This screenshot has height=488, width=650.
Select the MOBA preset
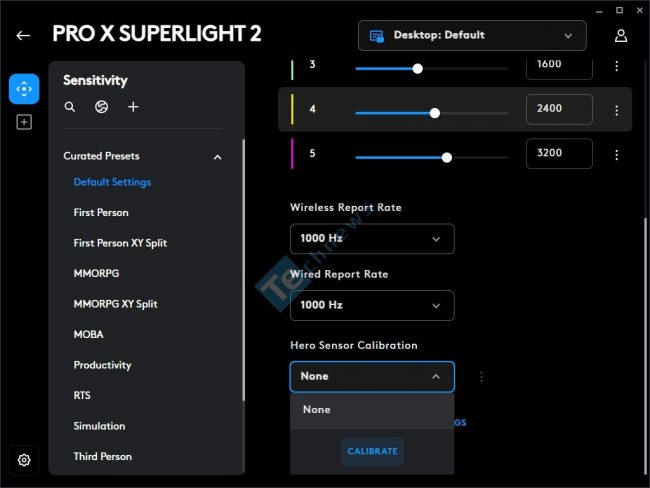click(88, 335)
